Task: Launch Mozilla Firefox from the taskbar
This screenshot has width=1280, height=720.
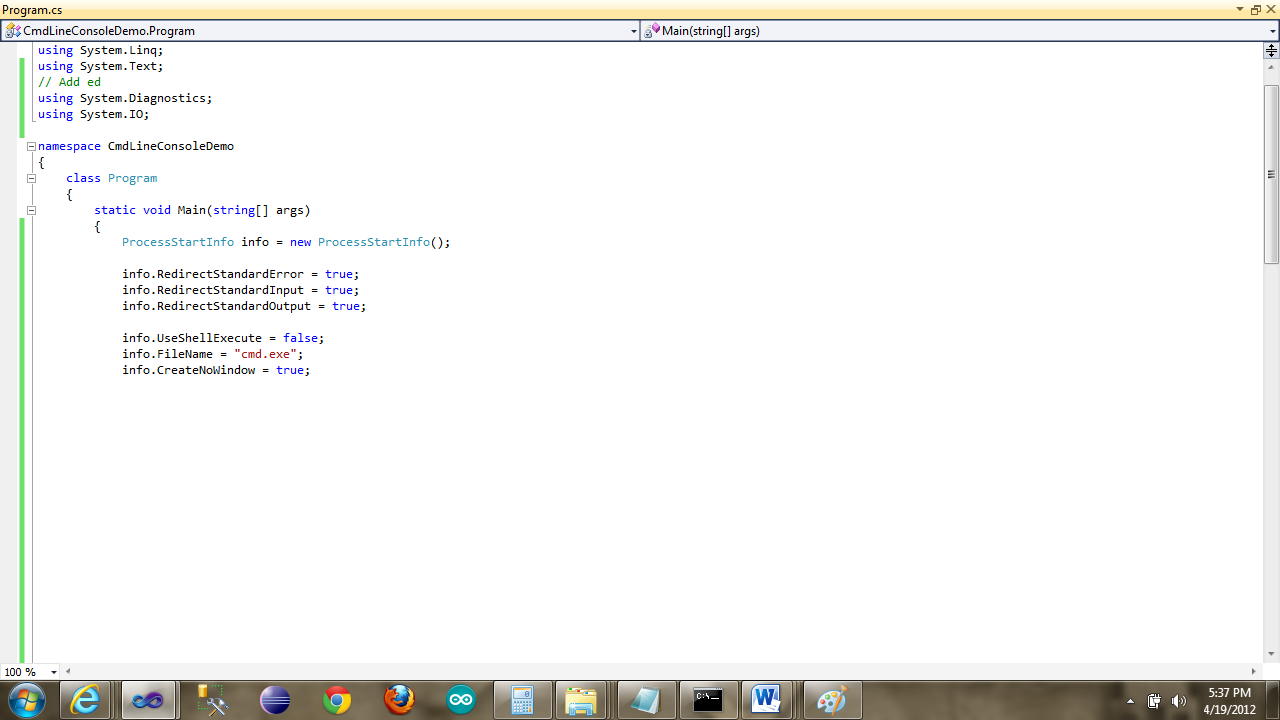Action: [x=400, y=700]
